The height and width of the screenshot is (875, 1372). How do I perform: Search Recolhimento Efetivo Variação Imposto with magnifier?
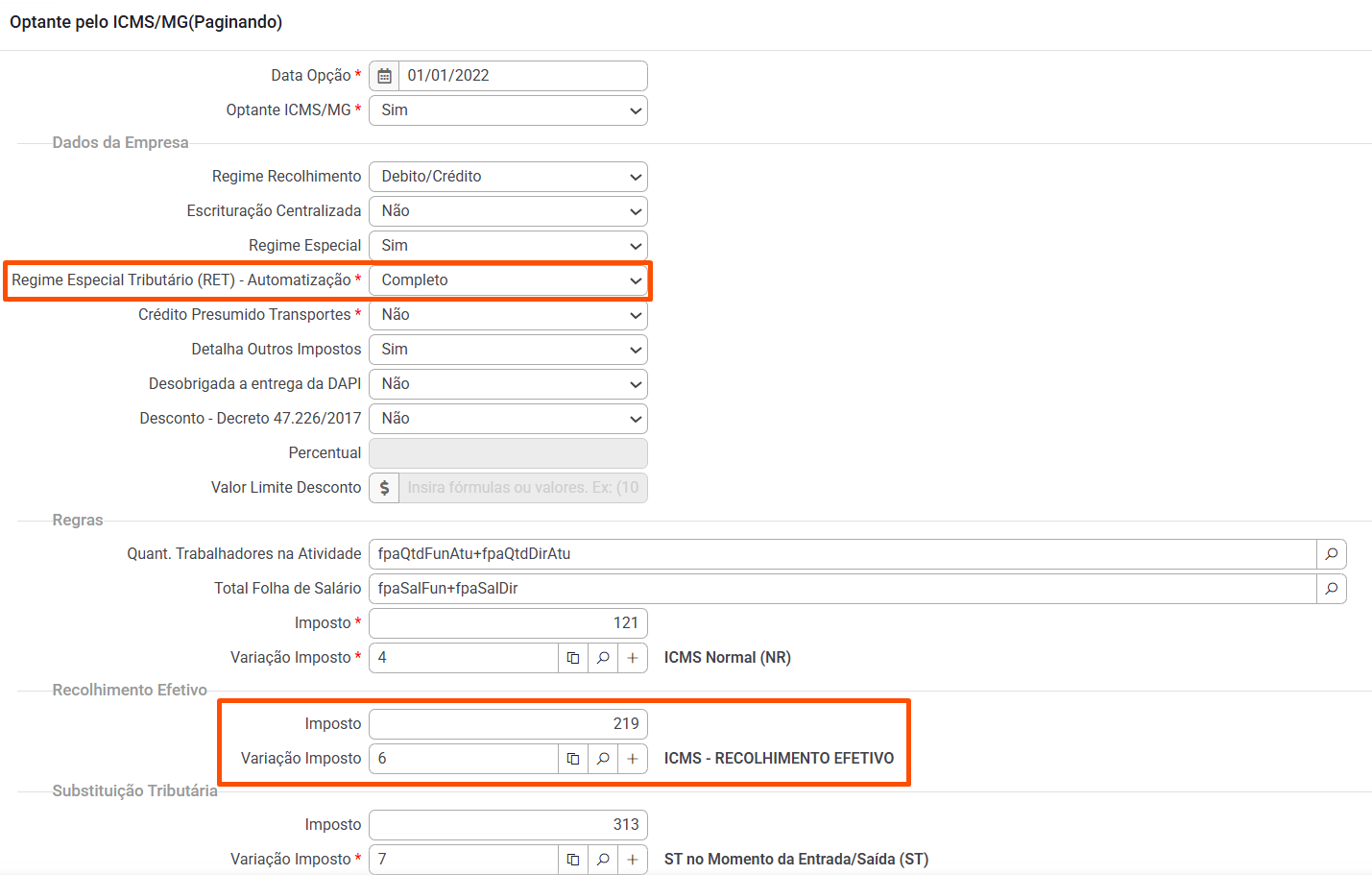click(603, 759)
